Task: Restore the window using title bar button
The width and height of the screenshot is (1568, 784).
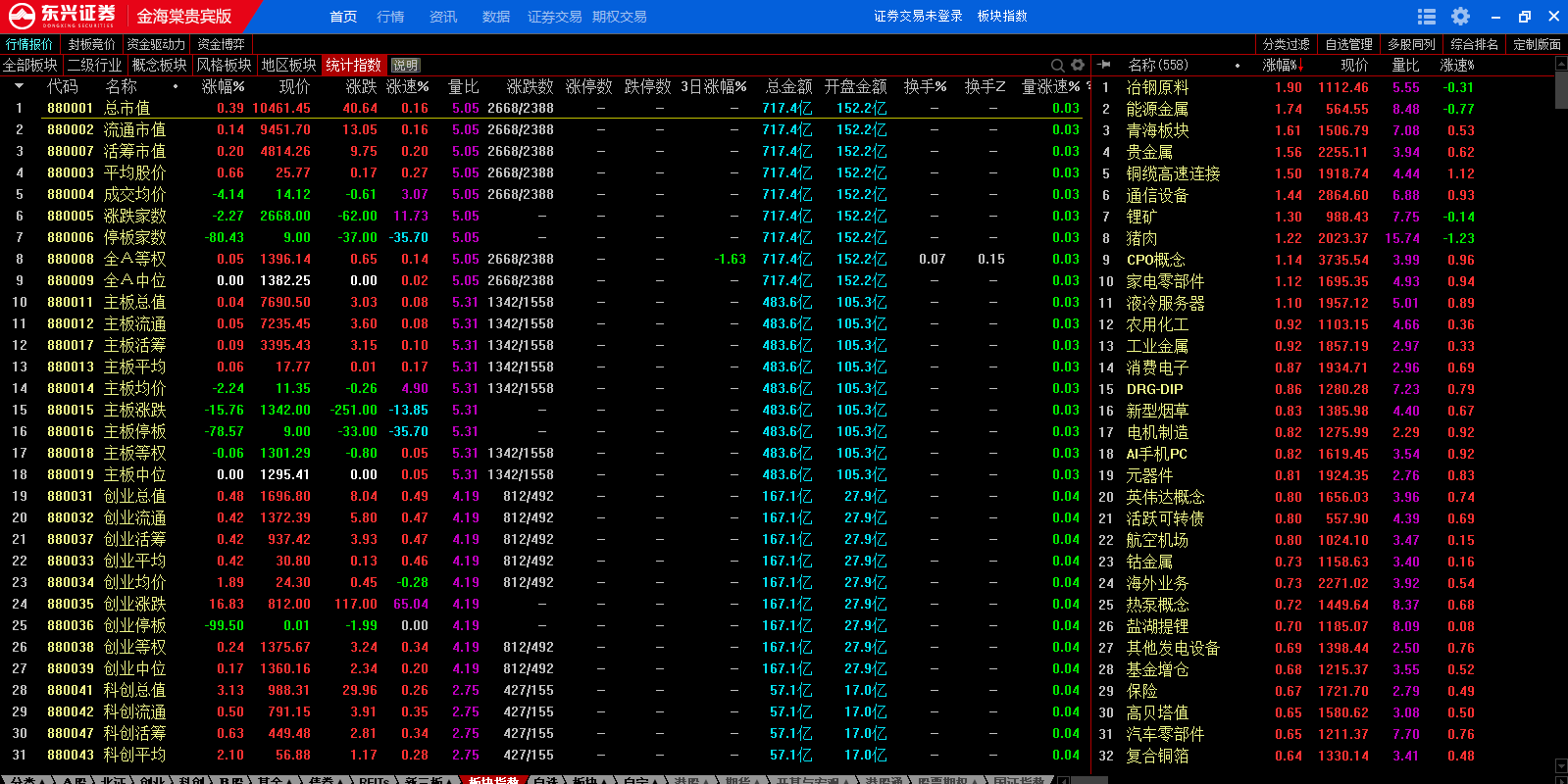Action: (x=1524, y=17)
